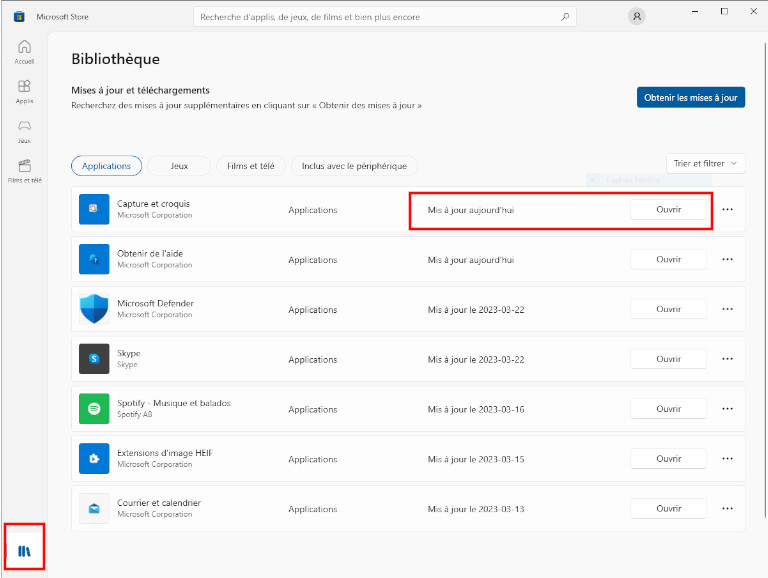Click the Microsoft Store logo icon
This screenshot has width=768, height=578.
pos(19,17)
